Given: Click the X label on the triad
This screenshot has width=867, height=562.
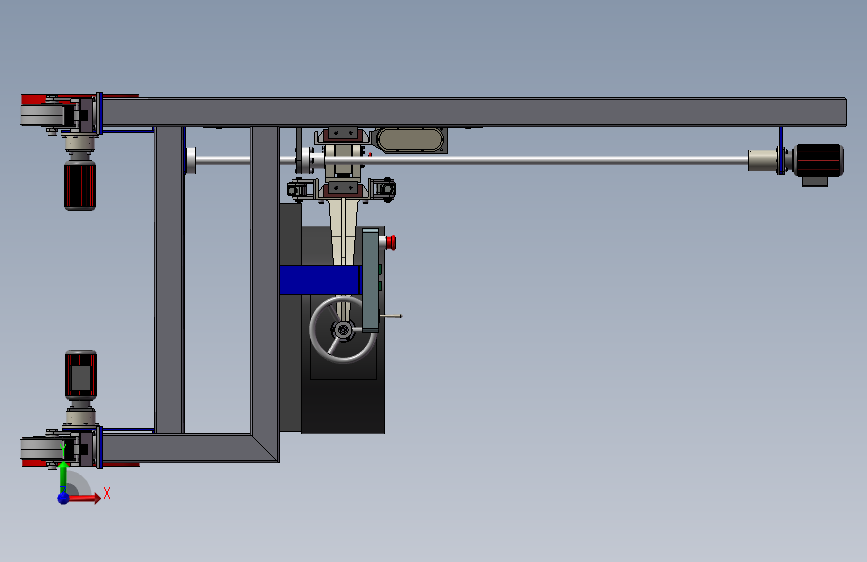Looking at the screenshot, I should 107,493.
